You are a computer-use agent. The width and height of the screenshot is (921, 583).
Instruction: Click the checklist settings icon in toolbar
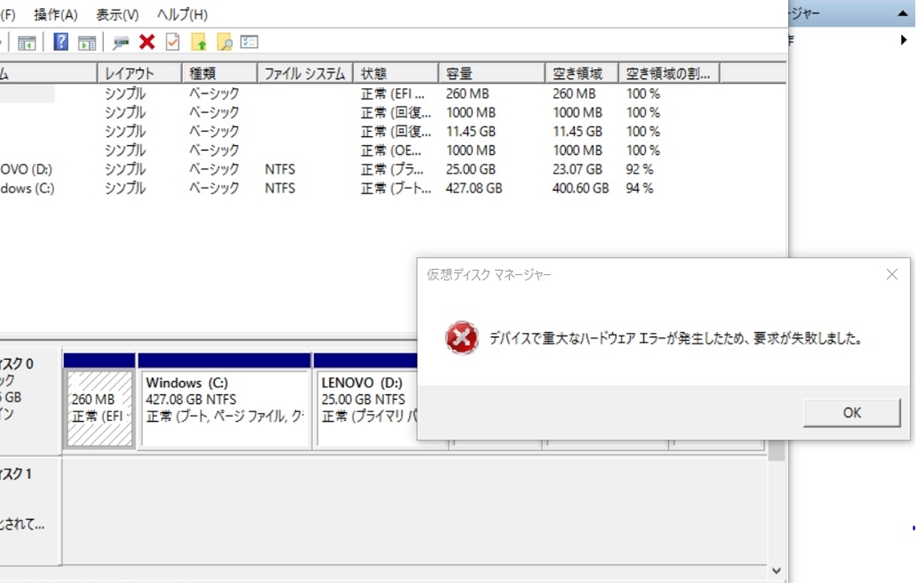coord(249,42)
